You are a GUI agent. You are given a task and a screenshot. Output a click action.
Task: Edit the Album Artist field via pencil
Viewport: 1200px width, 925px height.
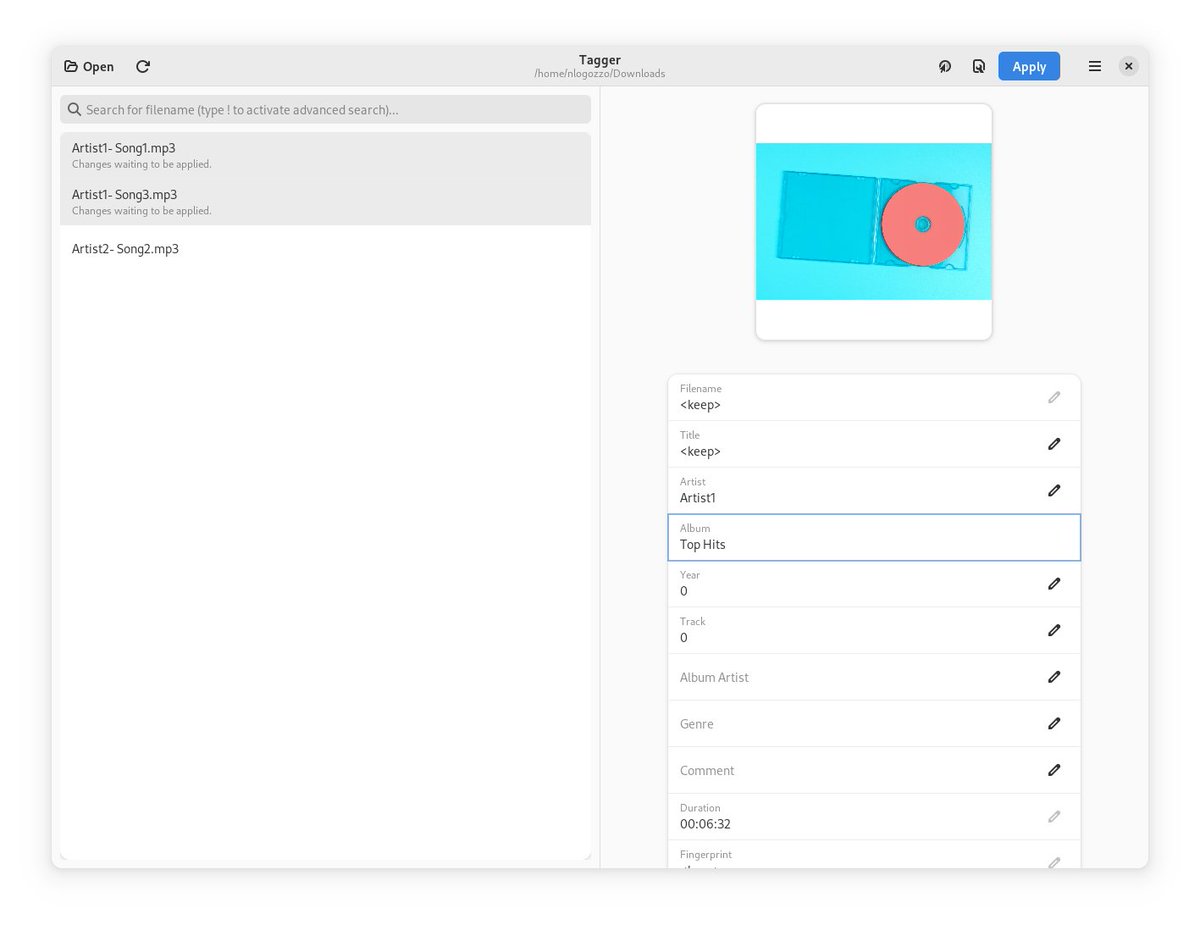click(1054, 677)
